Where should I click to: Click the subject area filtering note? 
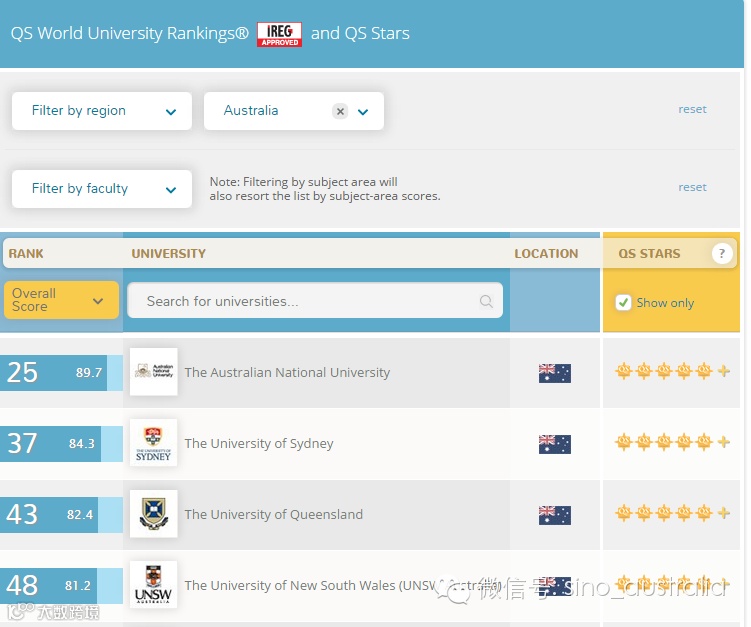coord(325,189)
